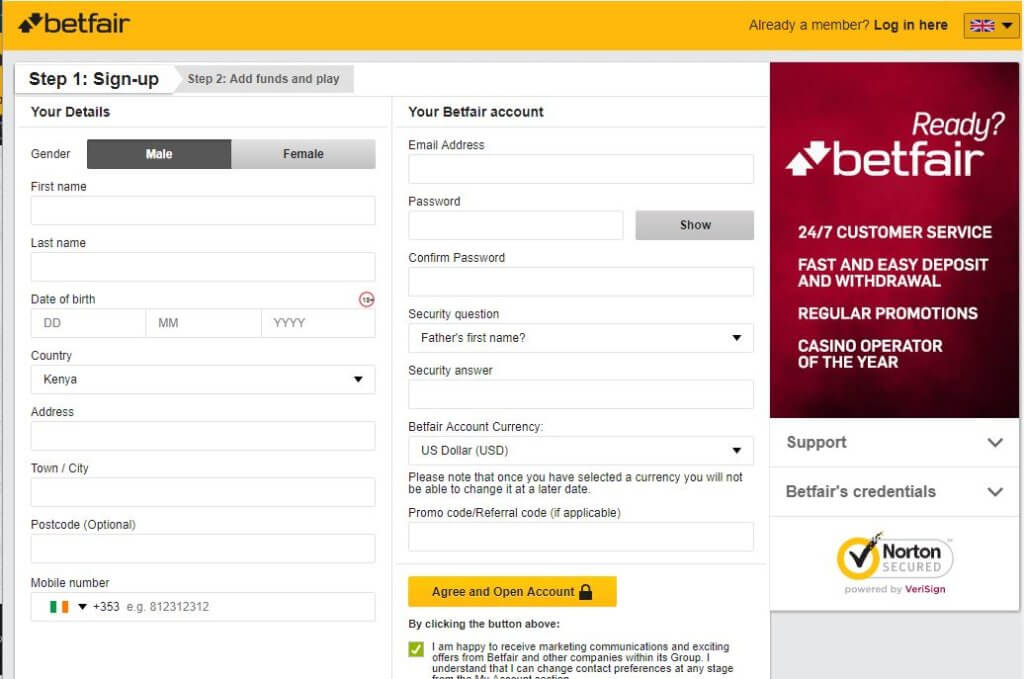Screen dimensions: 1024x679
Task: Click 'Your Betfair account' section heading
Action: coord(476,112)
